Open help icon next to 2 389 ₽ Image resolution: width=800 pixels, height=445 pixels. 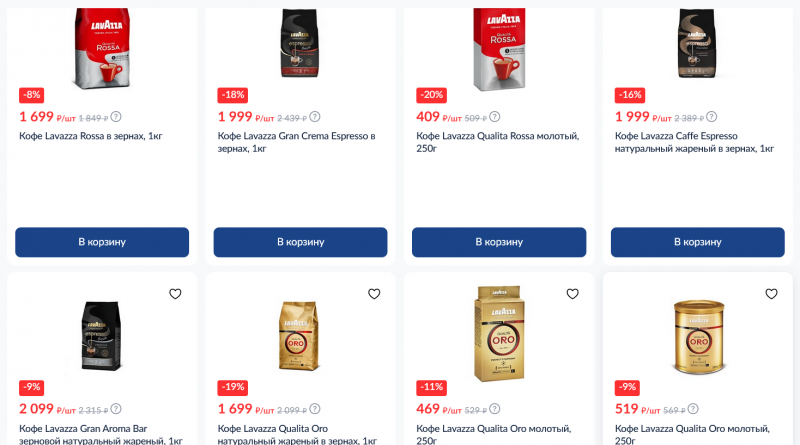point(711,117)
